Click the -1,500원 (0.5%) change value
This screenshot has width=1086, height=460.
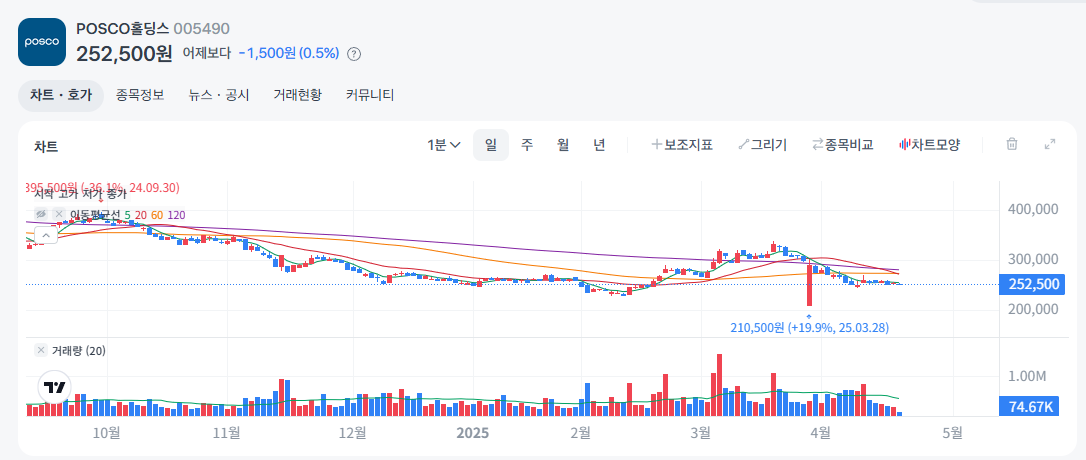click(289, 53)
